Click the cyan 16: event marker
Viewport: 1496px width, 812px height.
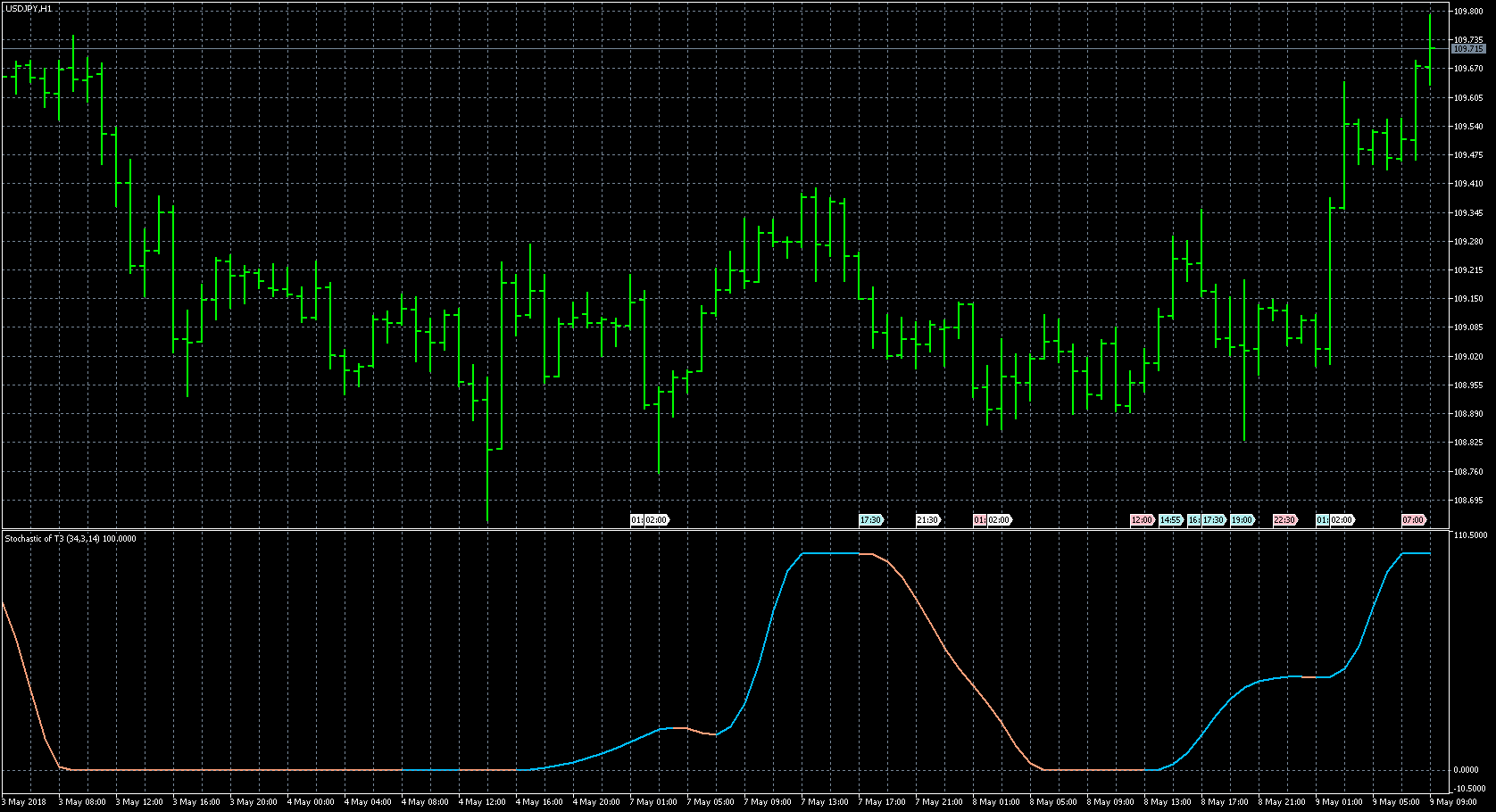click(1193, 520)
